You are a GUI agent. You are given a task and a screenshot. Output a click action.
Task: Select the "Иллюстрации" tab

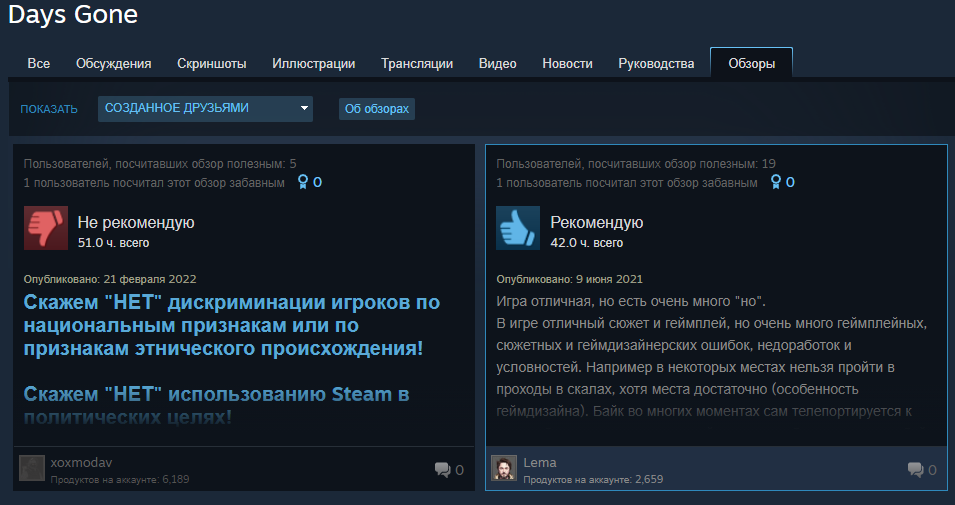tap(313, 63)
